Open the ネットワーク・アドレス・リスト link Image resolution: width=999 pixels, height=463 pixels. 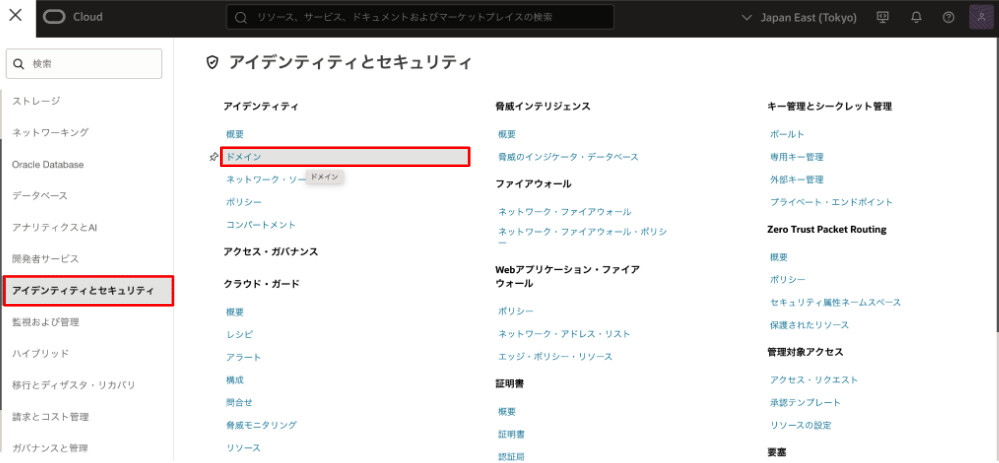564,334
